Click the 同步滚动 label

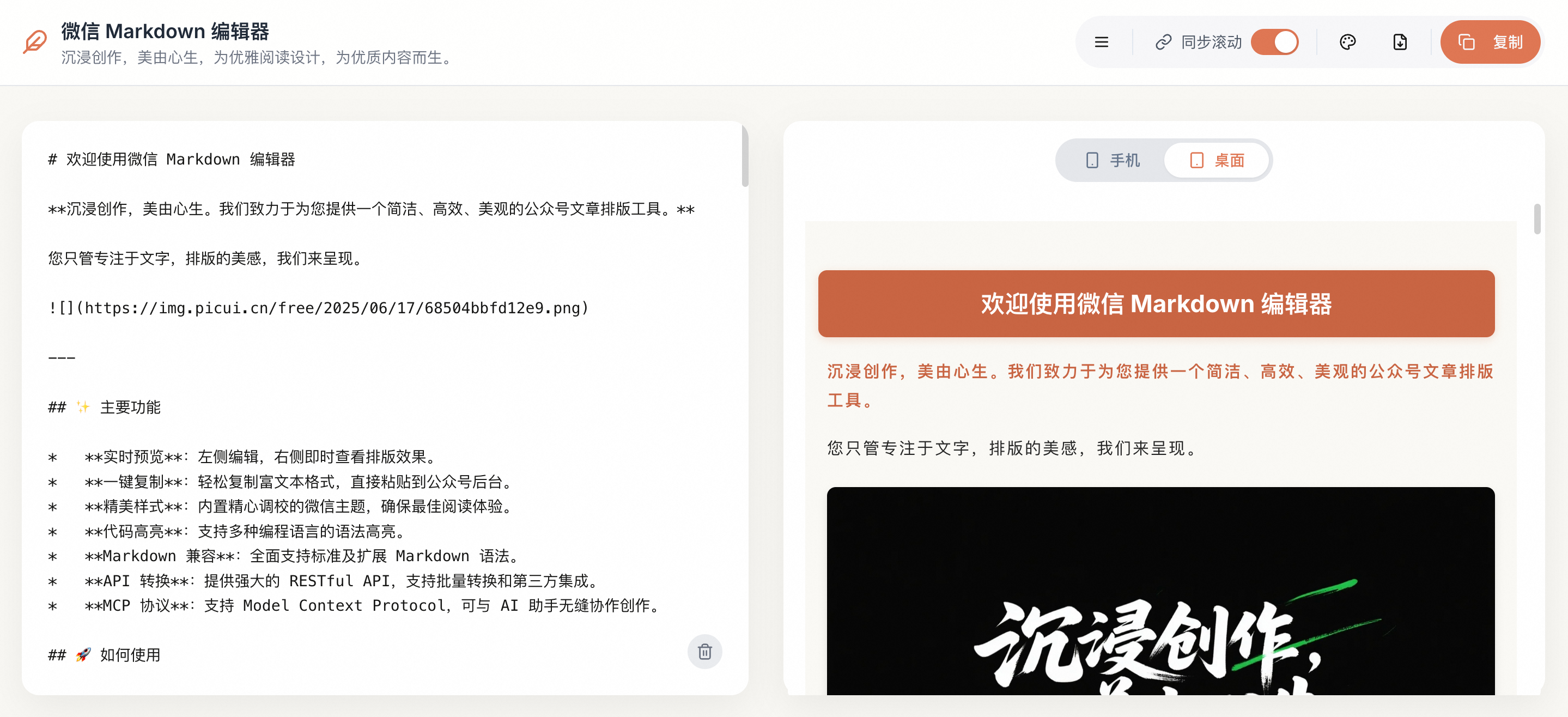pyautogui.click(x=1211, y=42)
